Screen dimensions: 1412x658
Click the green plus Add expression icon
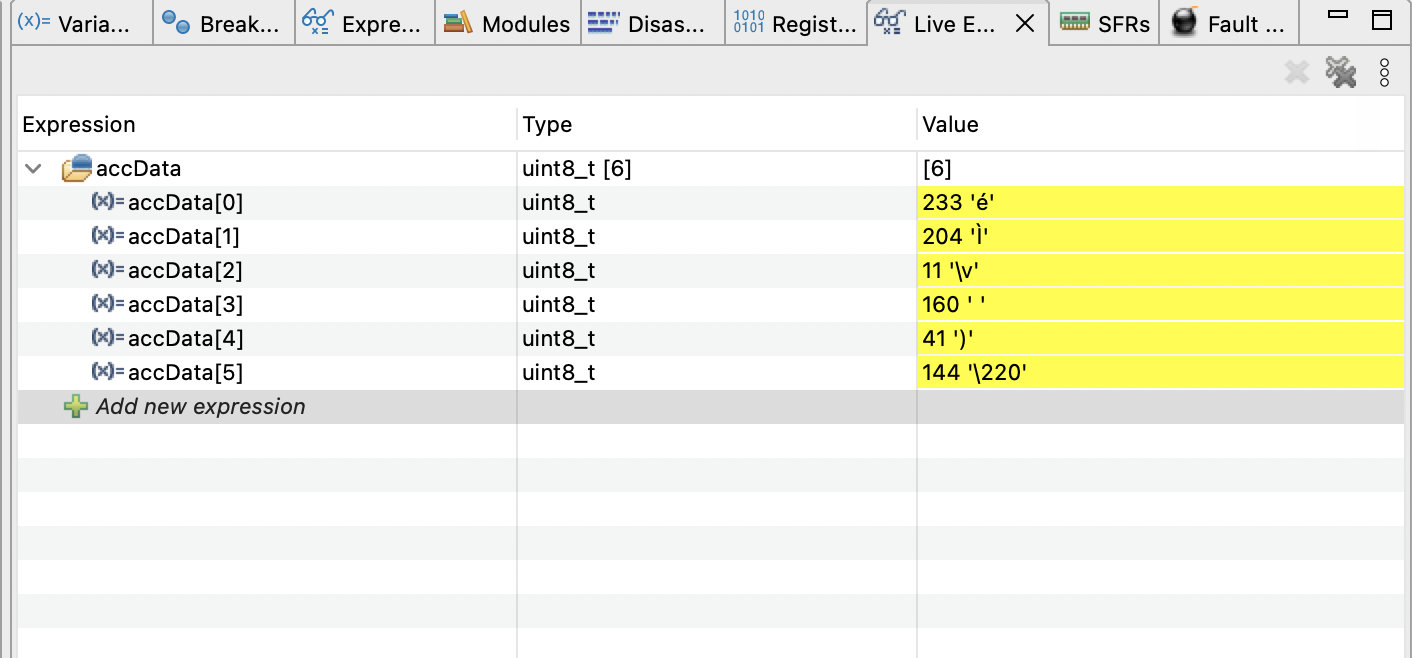tap(75, 407)
